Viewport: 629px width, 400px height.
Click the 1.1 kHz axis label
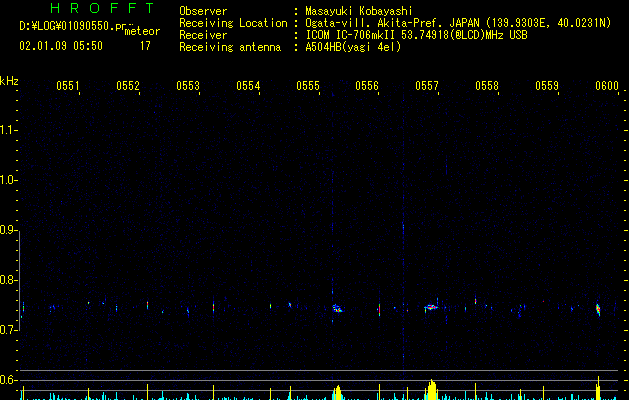8,130
